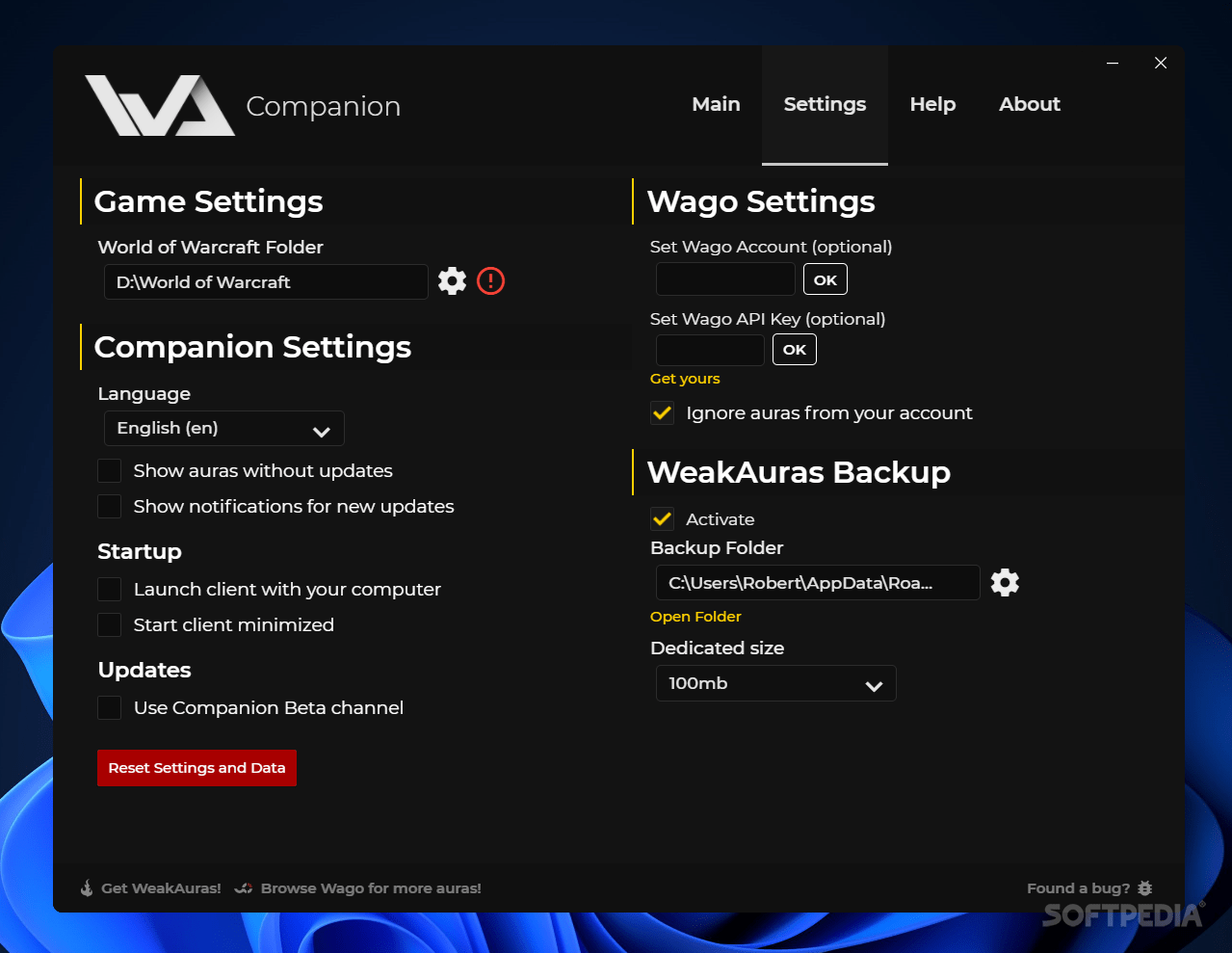Click the Wago API Key input field
Image resolution: width=1232 pixels, height=953 pixels.
click(x=710, y=350)
